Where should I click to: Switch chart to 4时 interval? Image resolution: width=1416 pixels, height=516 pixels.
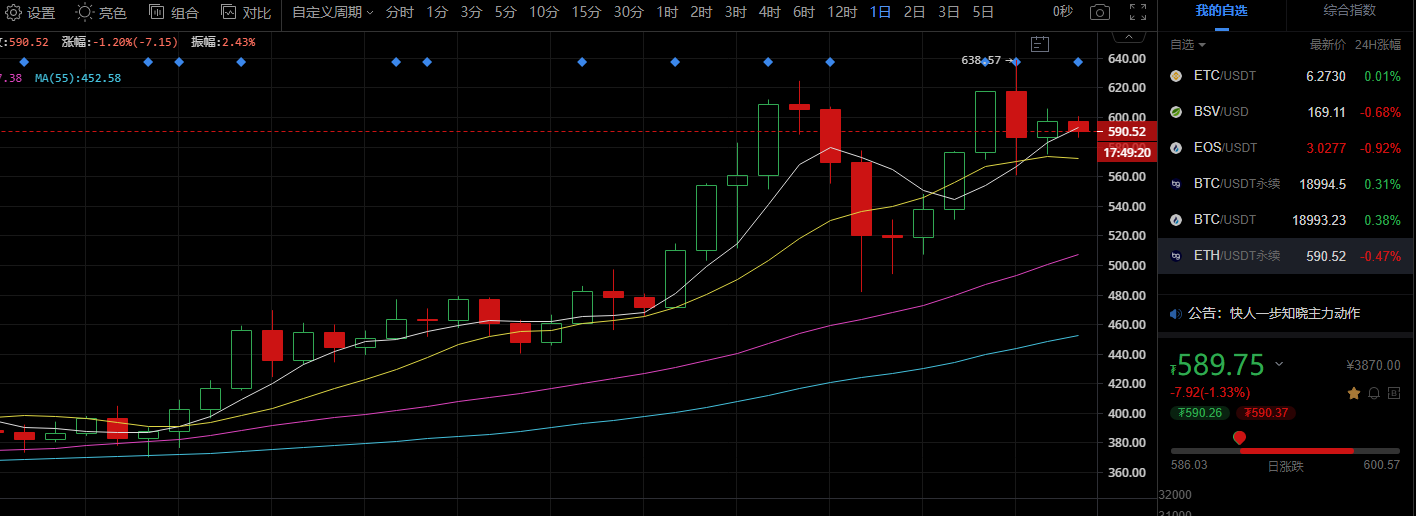770,13
